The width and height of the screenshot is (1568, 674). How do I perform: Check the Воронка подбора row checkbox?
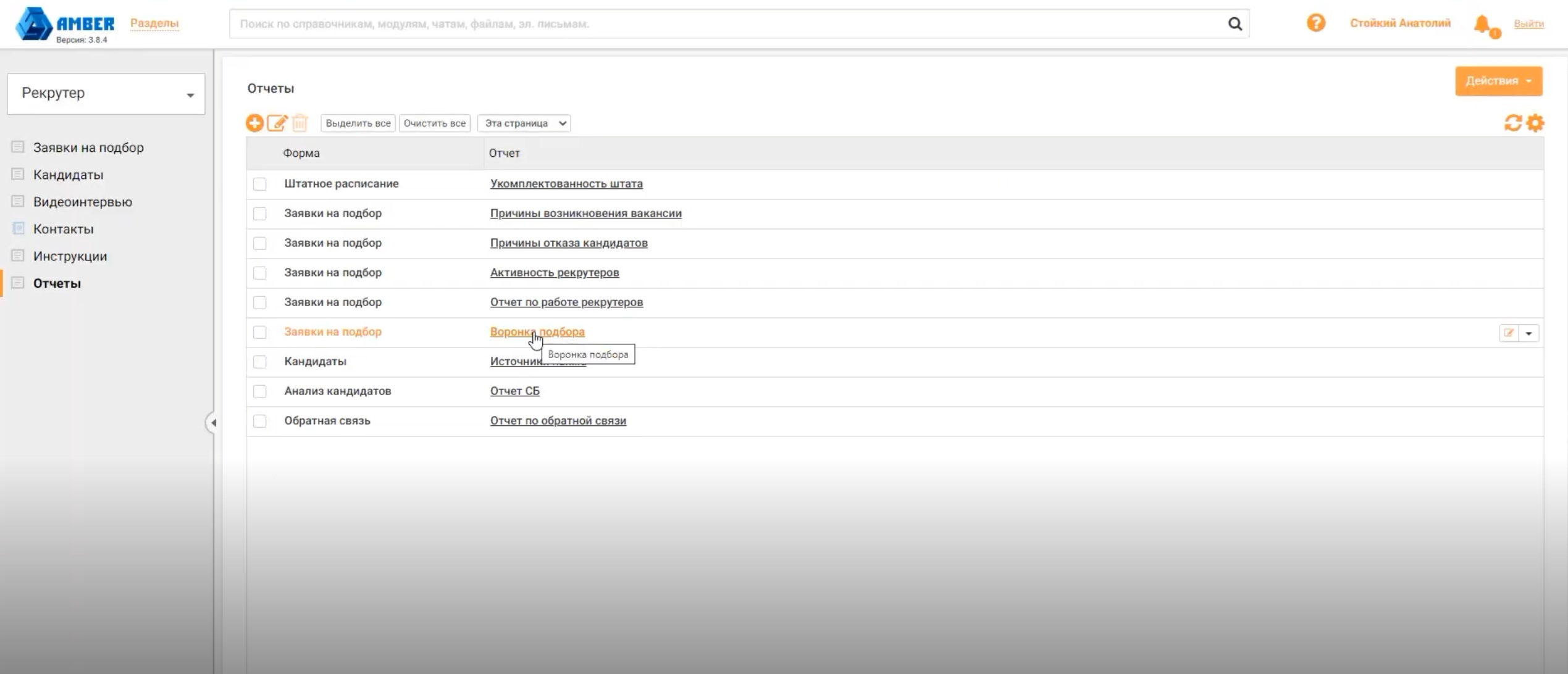(260, 332)
